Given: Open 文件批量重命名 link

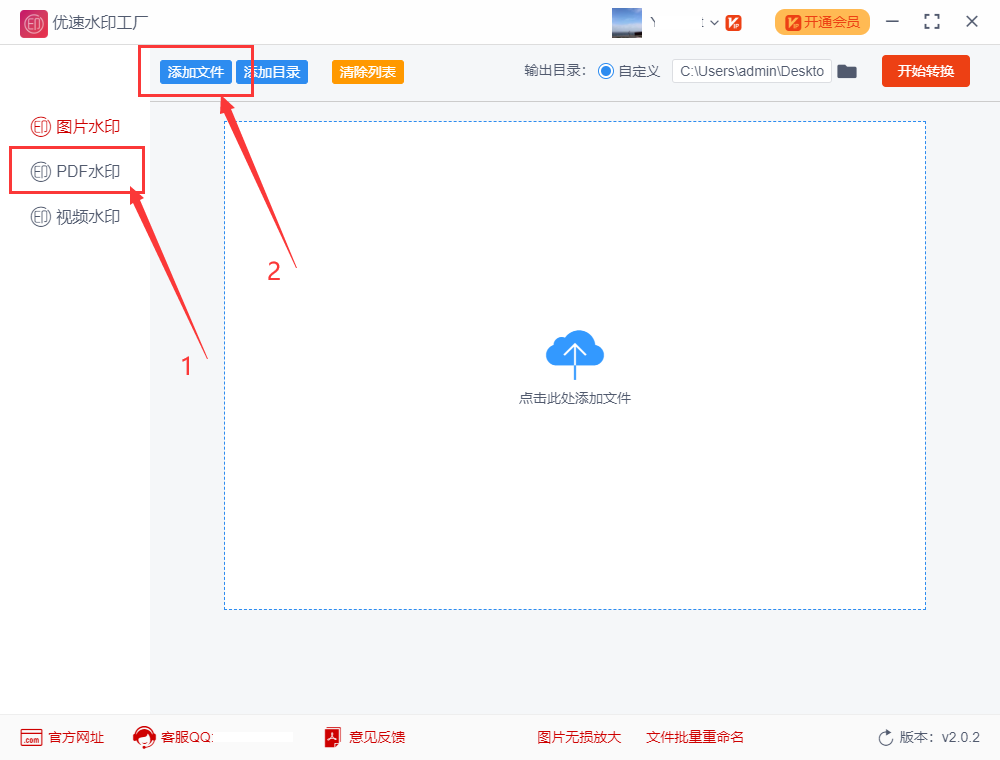Looking at the screenshot, I should 695,737.
